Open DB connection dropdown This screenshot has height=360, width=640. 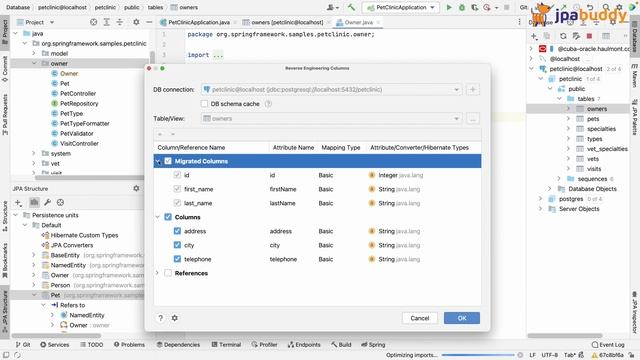pos(456,89)
